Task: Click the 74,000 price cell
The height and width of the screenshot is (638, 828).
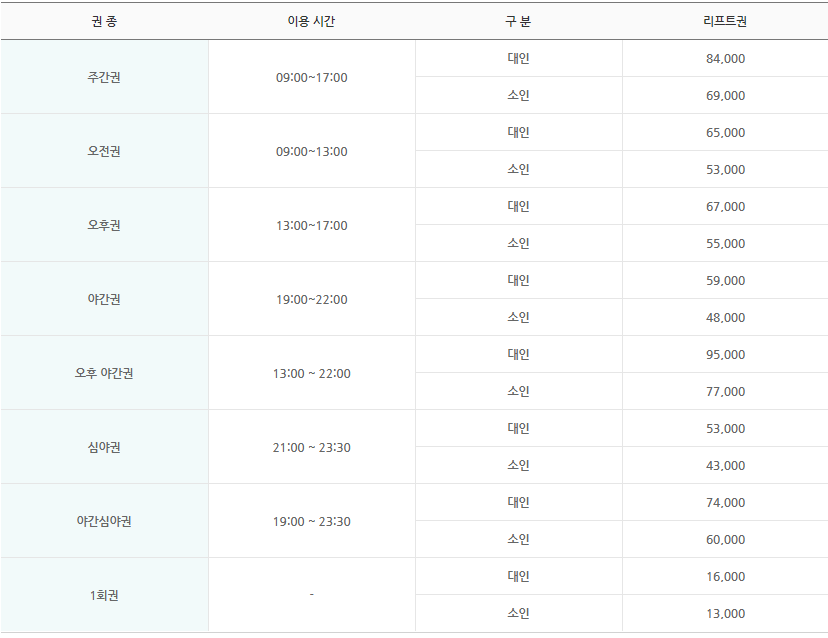Action: tap(726, 502)
